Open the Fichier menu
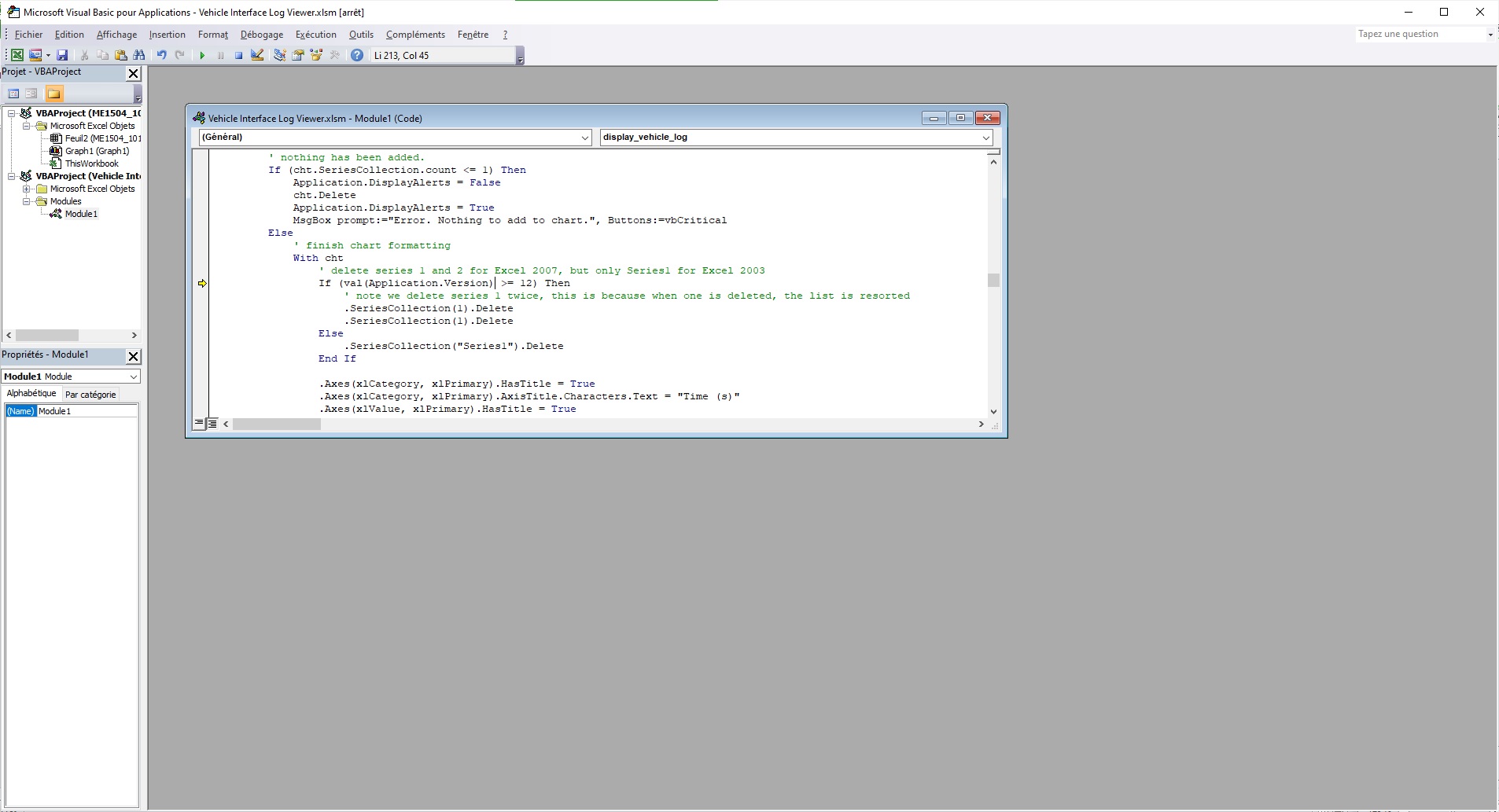The height and width of the screenshot is (812, 1499). click(x=28, y=35)
